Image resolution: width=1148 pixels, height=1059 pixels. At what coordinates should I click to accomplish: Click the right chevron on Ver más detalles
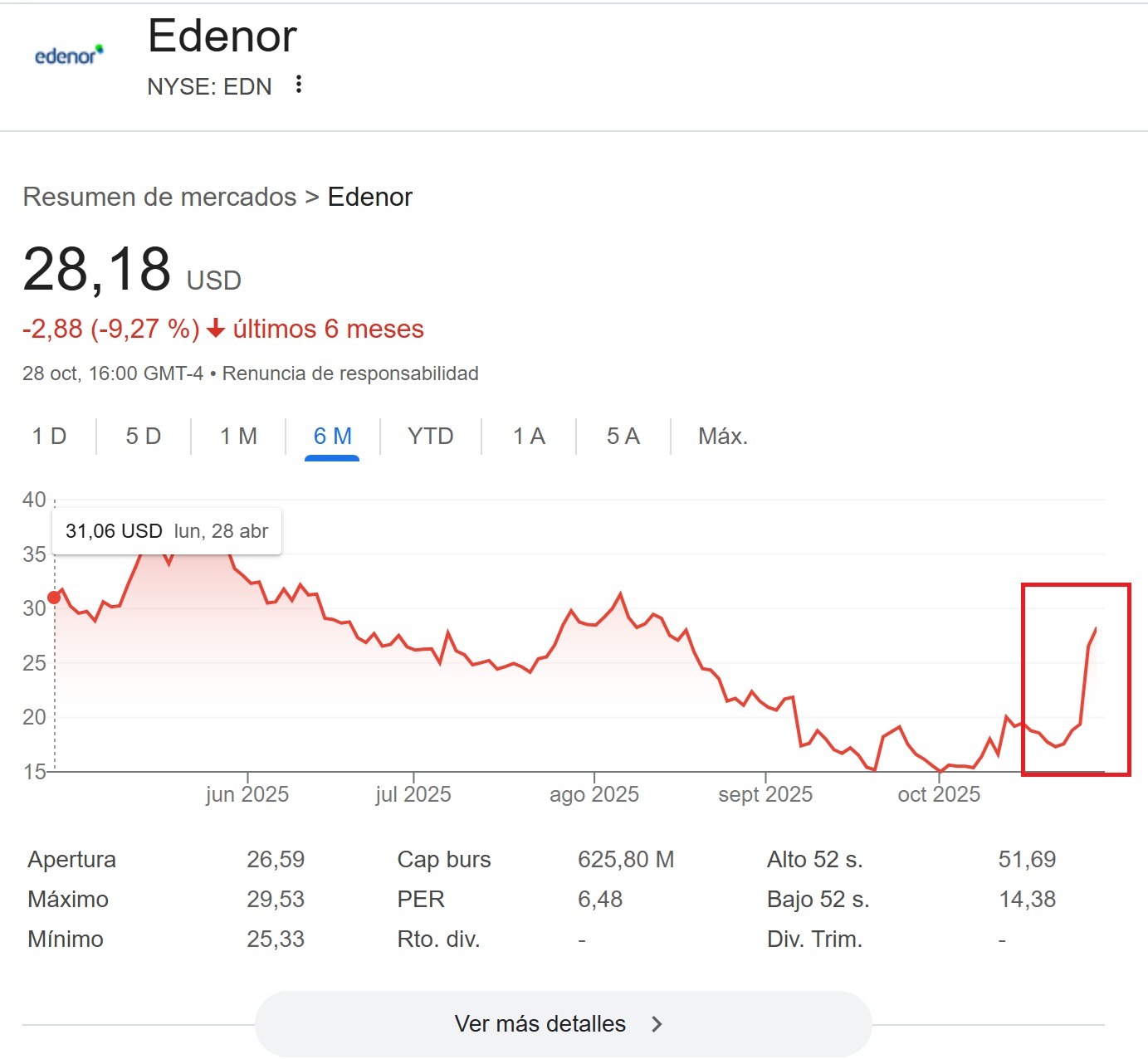(x=656, y=1023)
